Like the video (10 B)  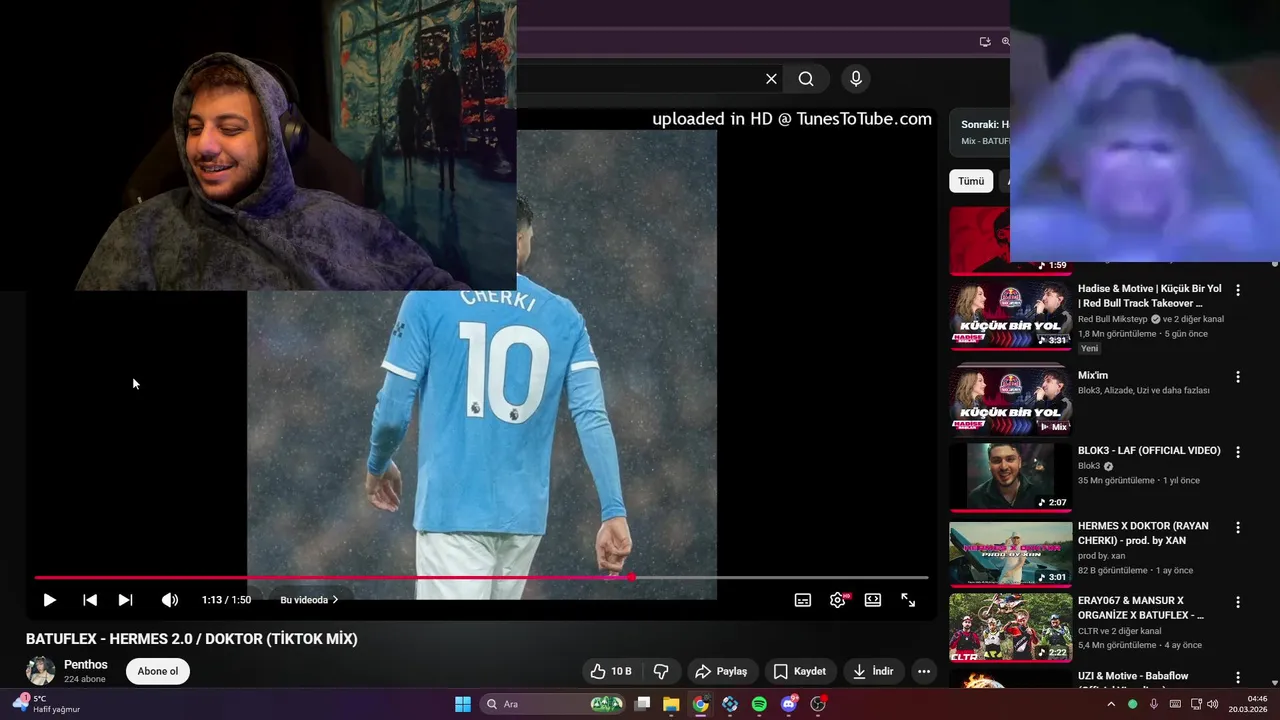tap(611, 671)
